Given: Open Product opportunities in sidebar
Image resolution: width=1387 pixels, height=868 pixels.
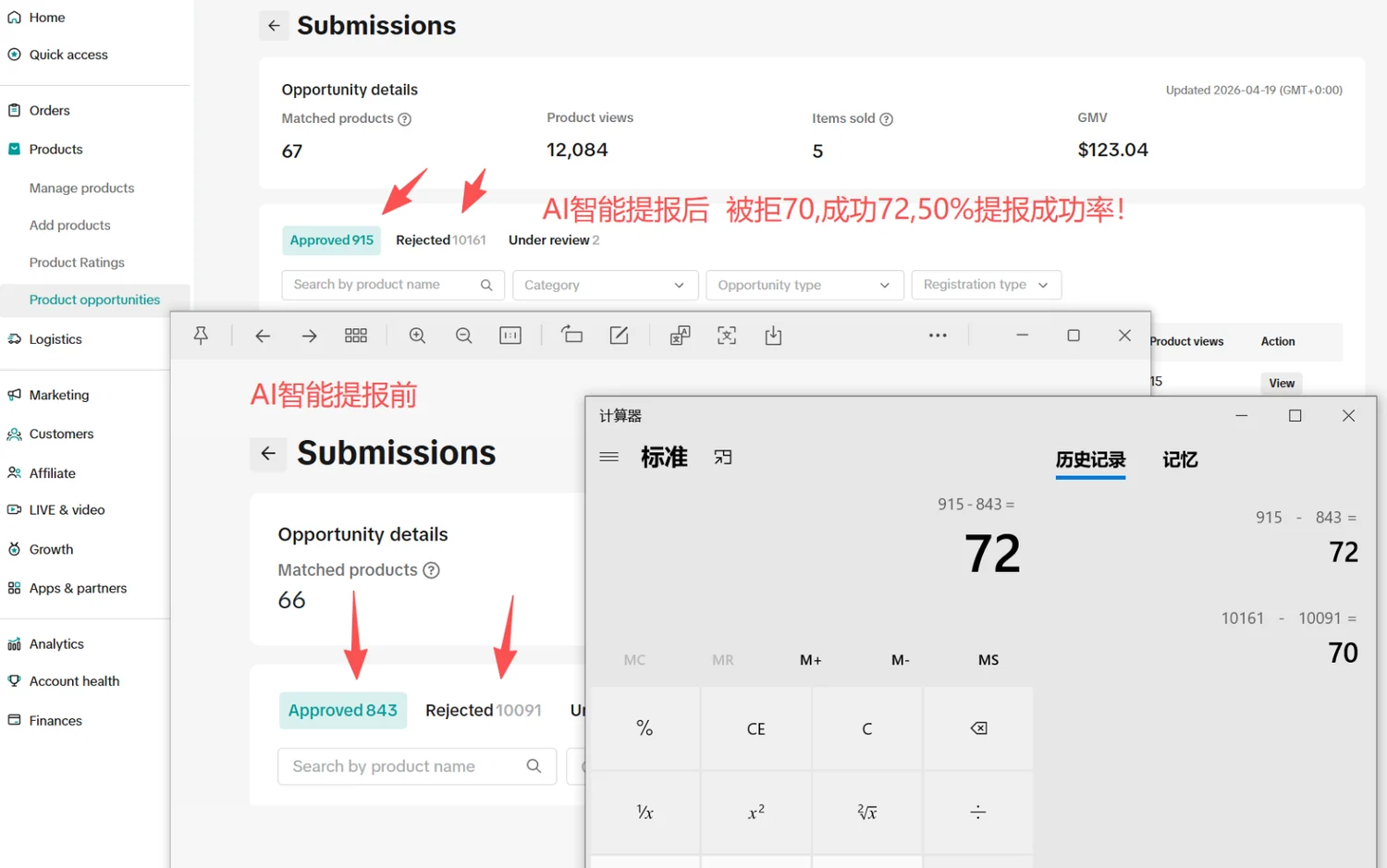Looking at the screenshot, I should pos(94,300).
